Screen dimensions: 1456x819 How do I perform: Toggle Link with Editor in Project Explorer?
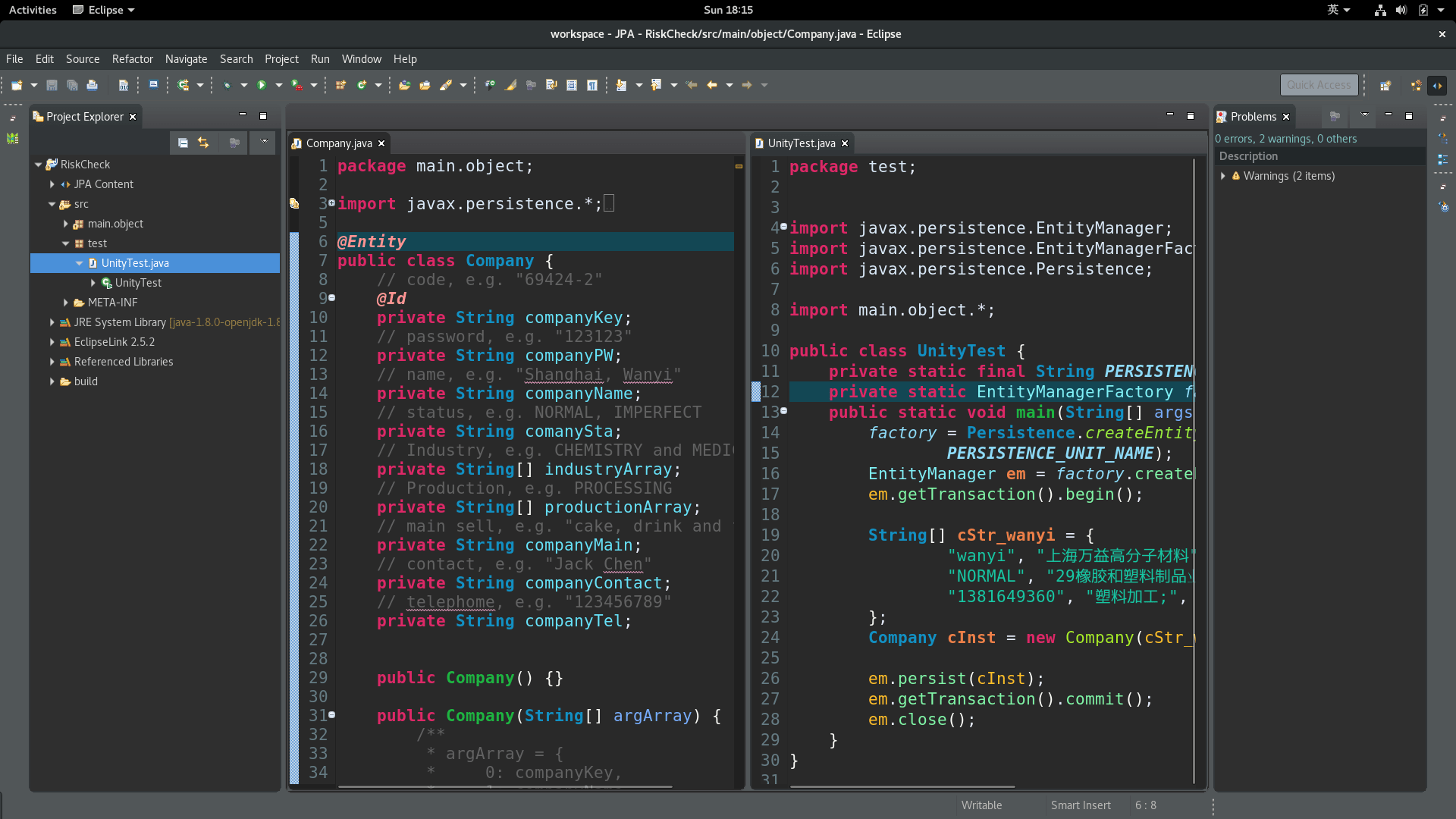[203, 143]
